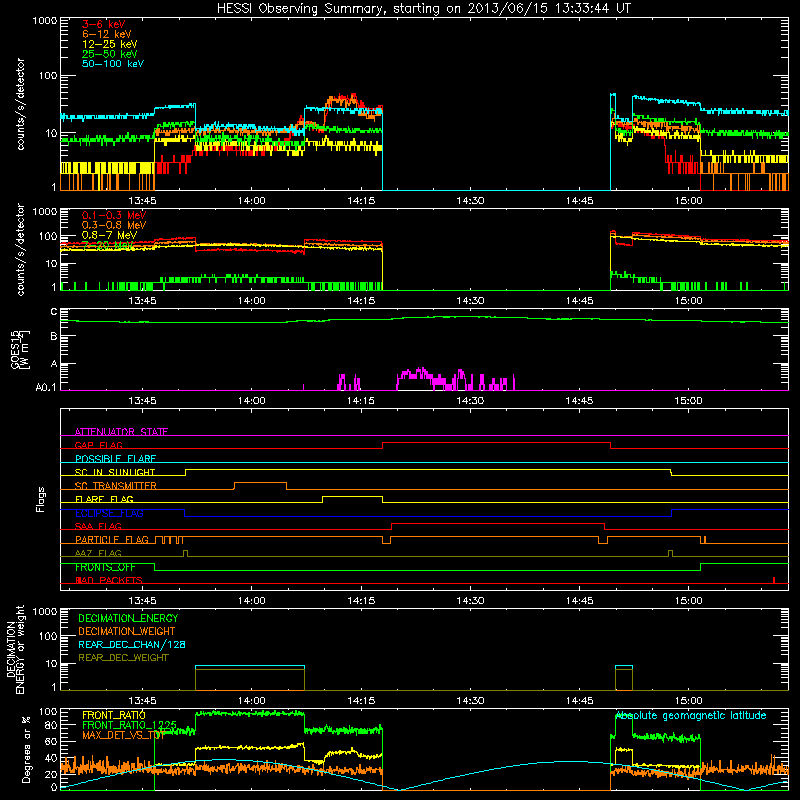Click the red "0.1-0.3 MeV" legend label
Viewport: 800px width, 800px height.
pos(114,215)
